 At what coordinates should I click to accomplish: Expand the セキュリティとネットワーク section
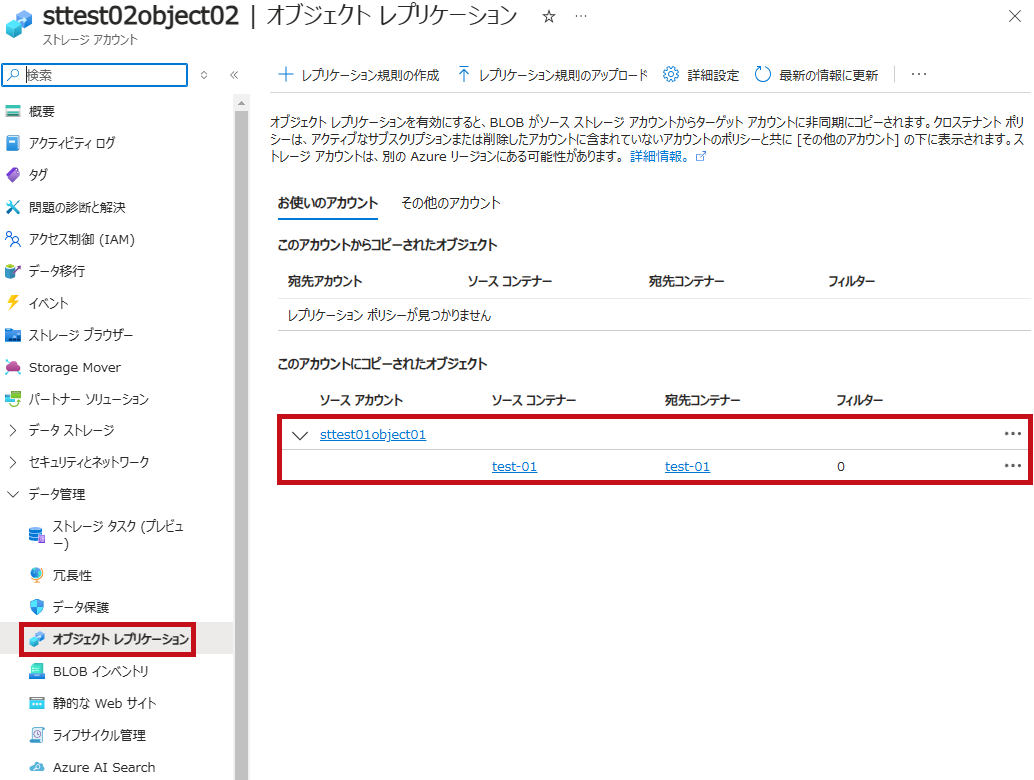pos(13,462)
